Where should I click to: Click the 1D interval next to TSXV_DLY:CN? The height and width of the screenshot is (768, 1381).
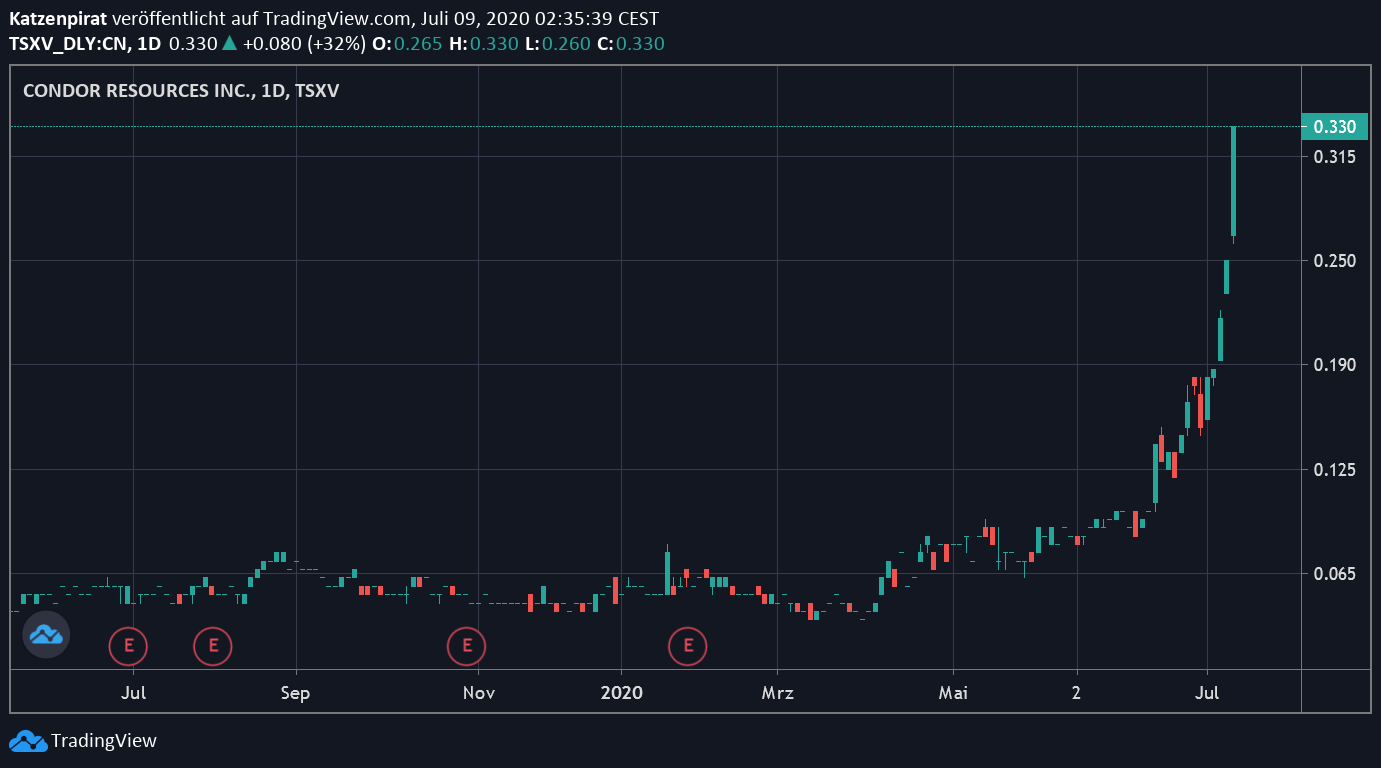click(x=148, y=43)
